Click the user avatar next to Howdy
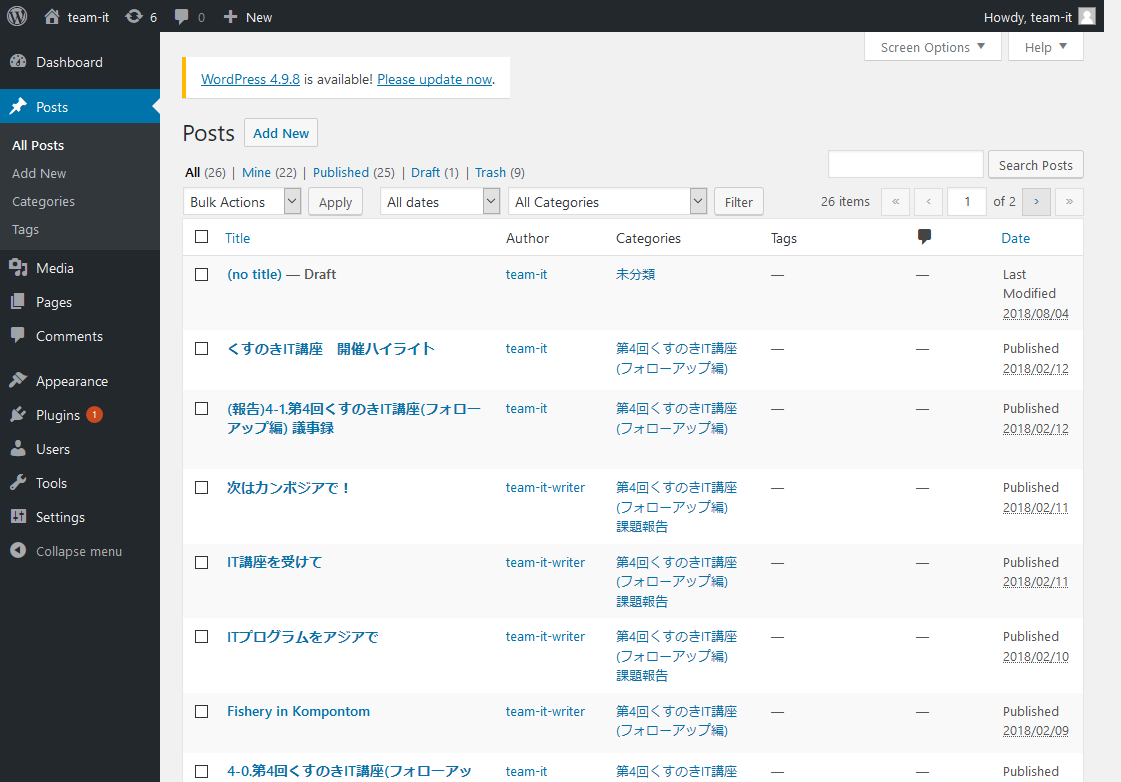 click(x=1086, y=16)
